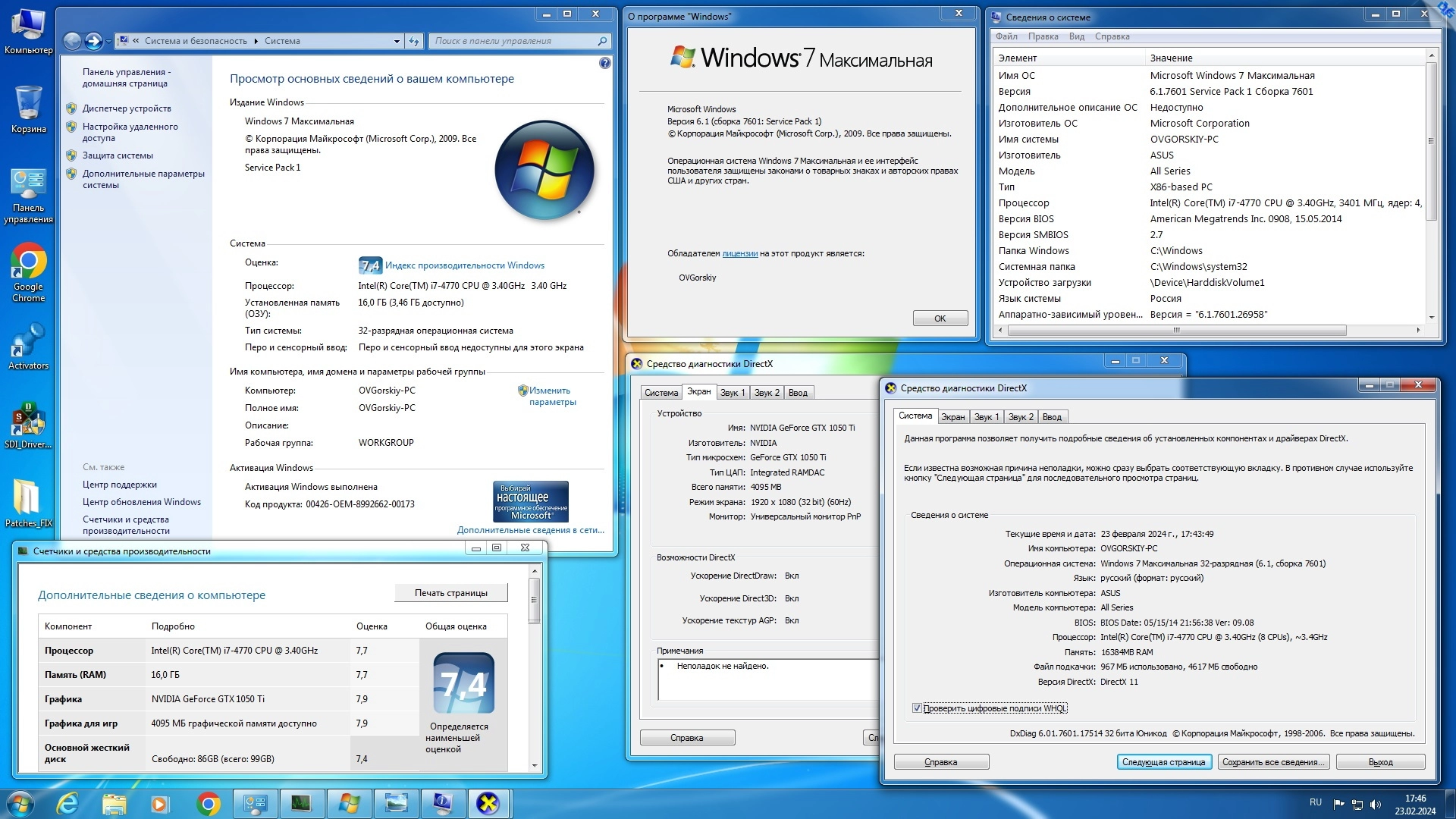Switch to the 'Звук 1' tab in DirectX

pos(987,417)
